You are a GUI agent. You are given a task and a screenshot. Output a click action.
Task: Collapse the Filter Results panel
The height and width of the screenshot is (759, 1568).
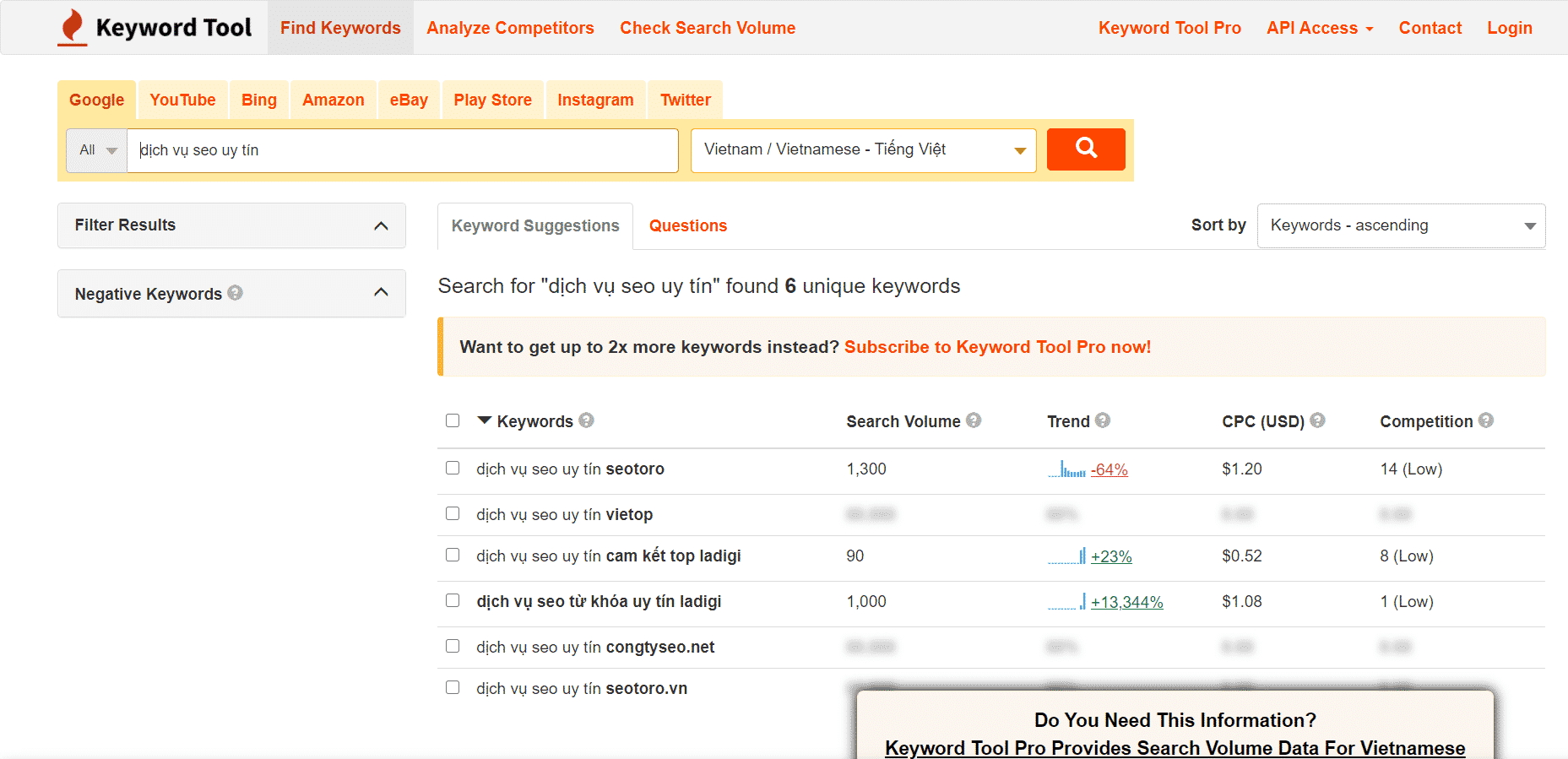pyautogui.click(x=231, y=225)
